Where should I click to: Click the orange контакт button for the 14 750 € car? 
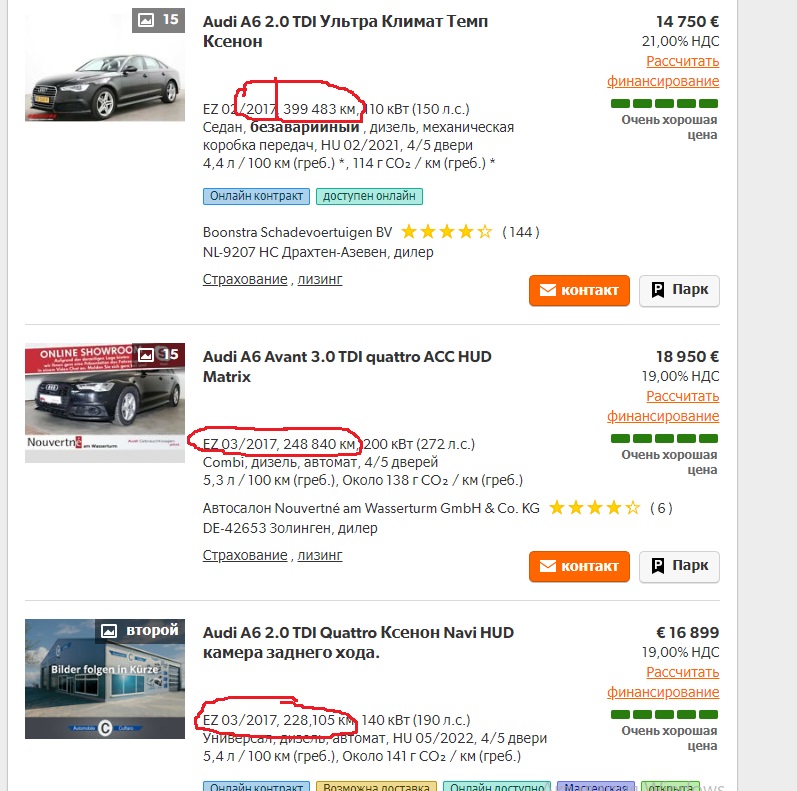coord(579,291)
